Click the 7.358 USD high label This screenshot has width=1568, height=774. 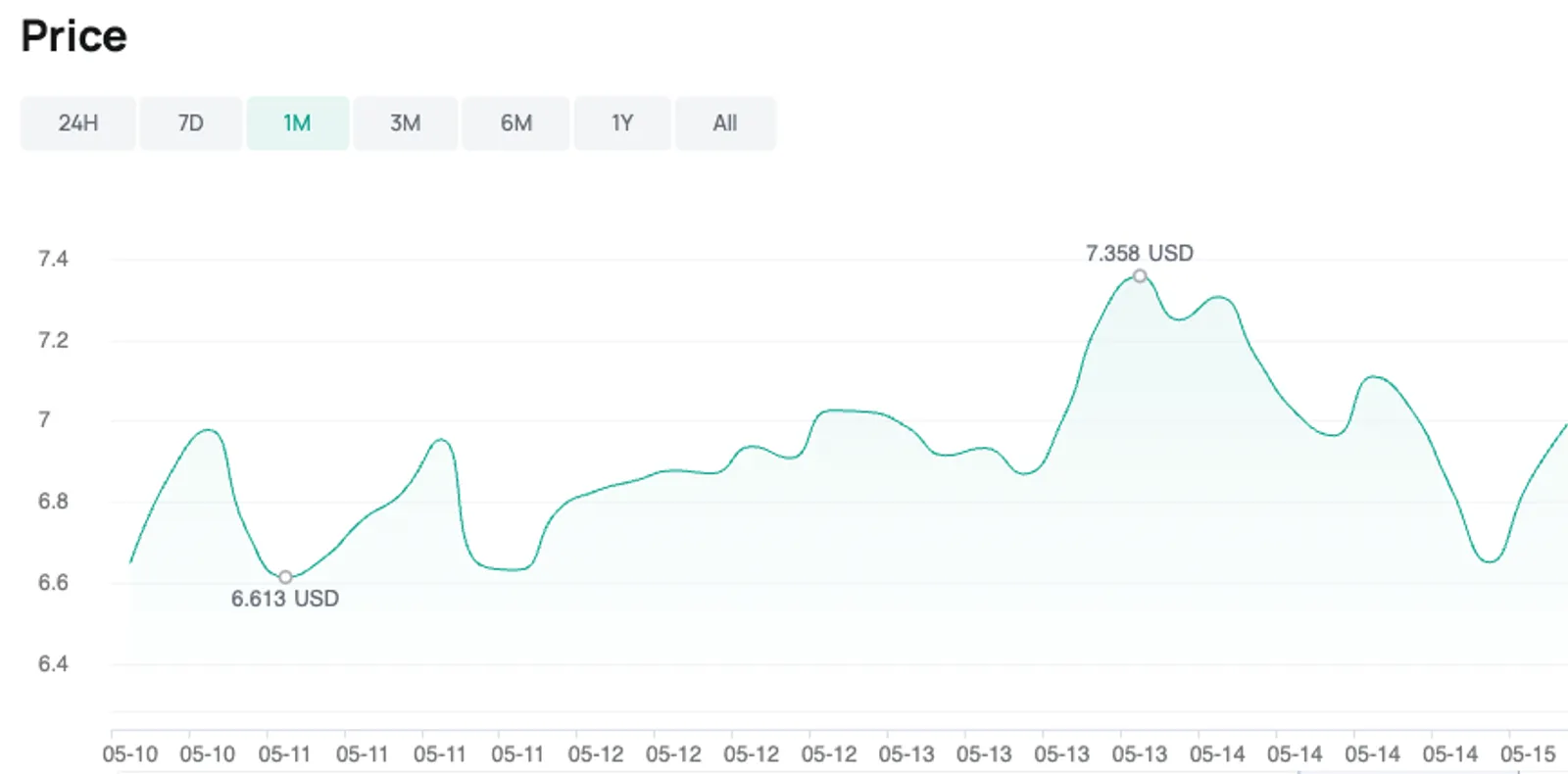[1140, 253]
